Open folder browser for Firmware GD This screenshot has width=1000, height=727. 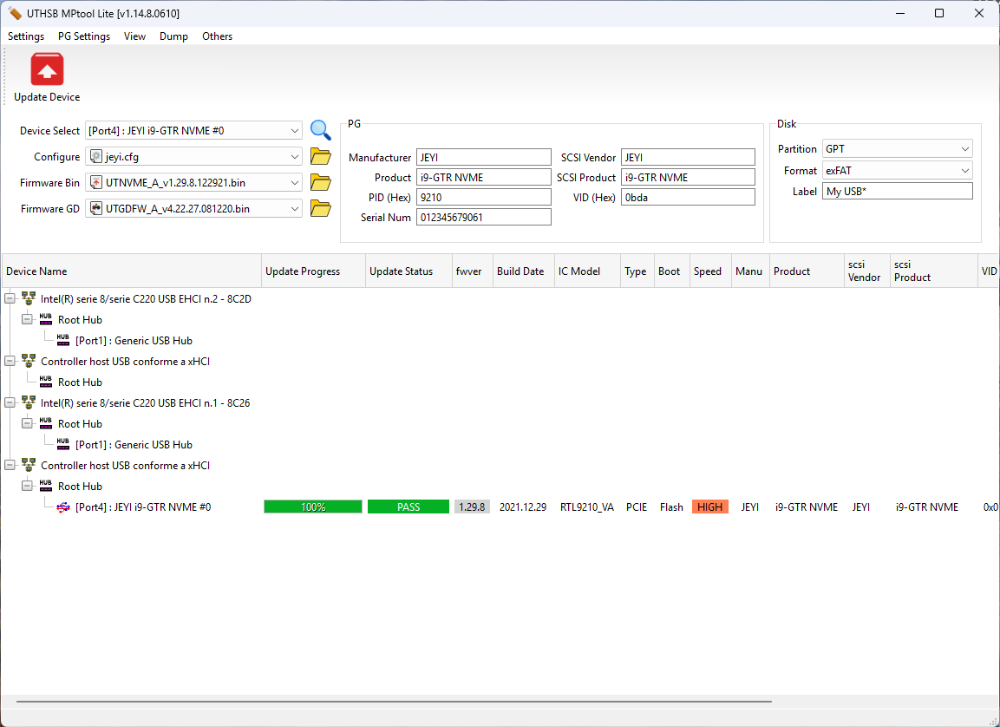tap(320, 208)
